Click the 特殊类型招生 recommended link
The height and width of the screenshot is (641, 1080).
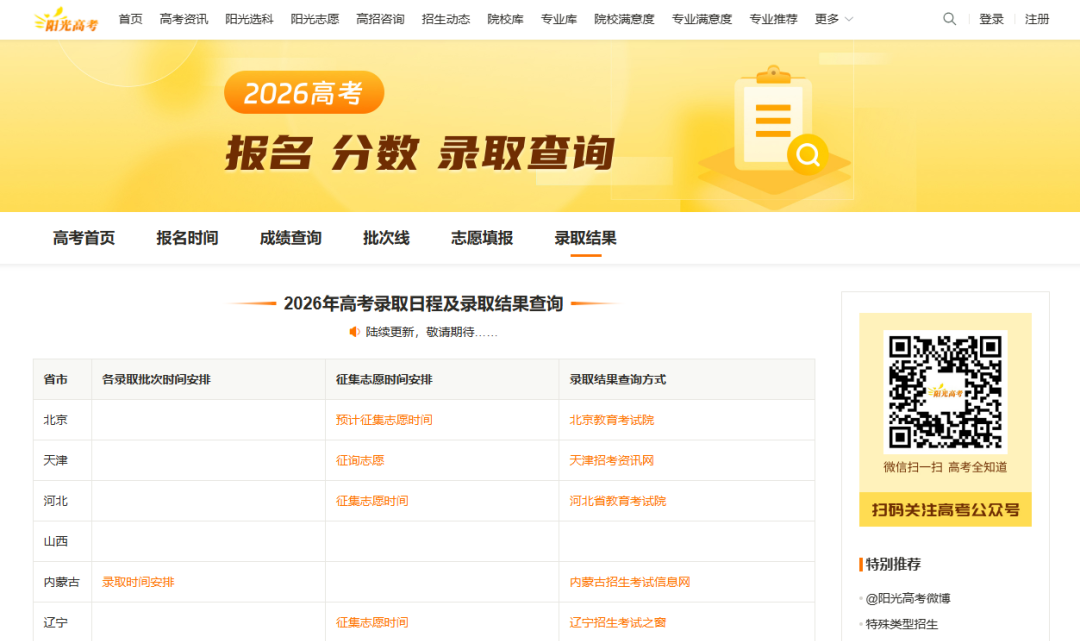click(902, 624)
